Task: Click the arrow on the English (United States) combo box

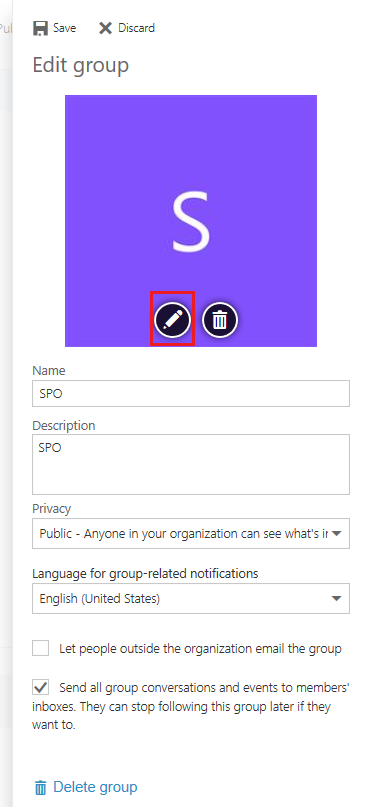Action: pyautogui.click(x=337, y=599)
